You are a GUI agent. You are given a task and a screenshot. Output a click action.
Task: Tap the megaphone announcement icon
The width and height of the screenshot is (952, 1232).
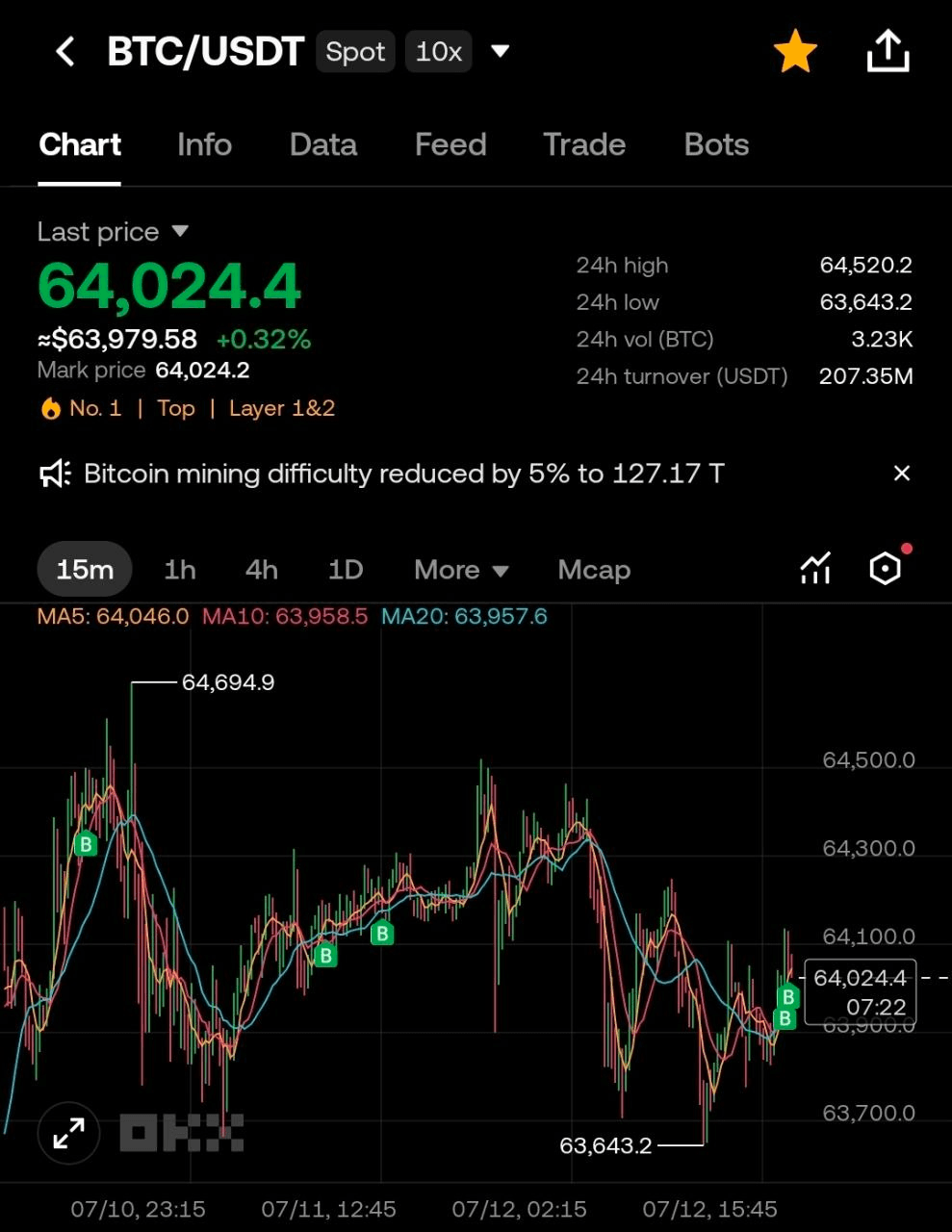pos(54,474)
